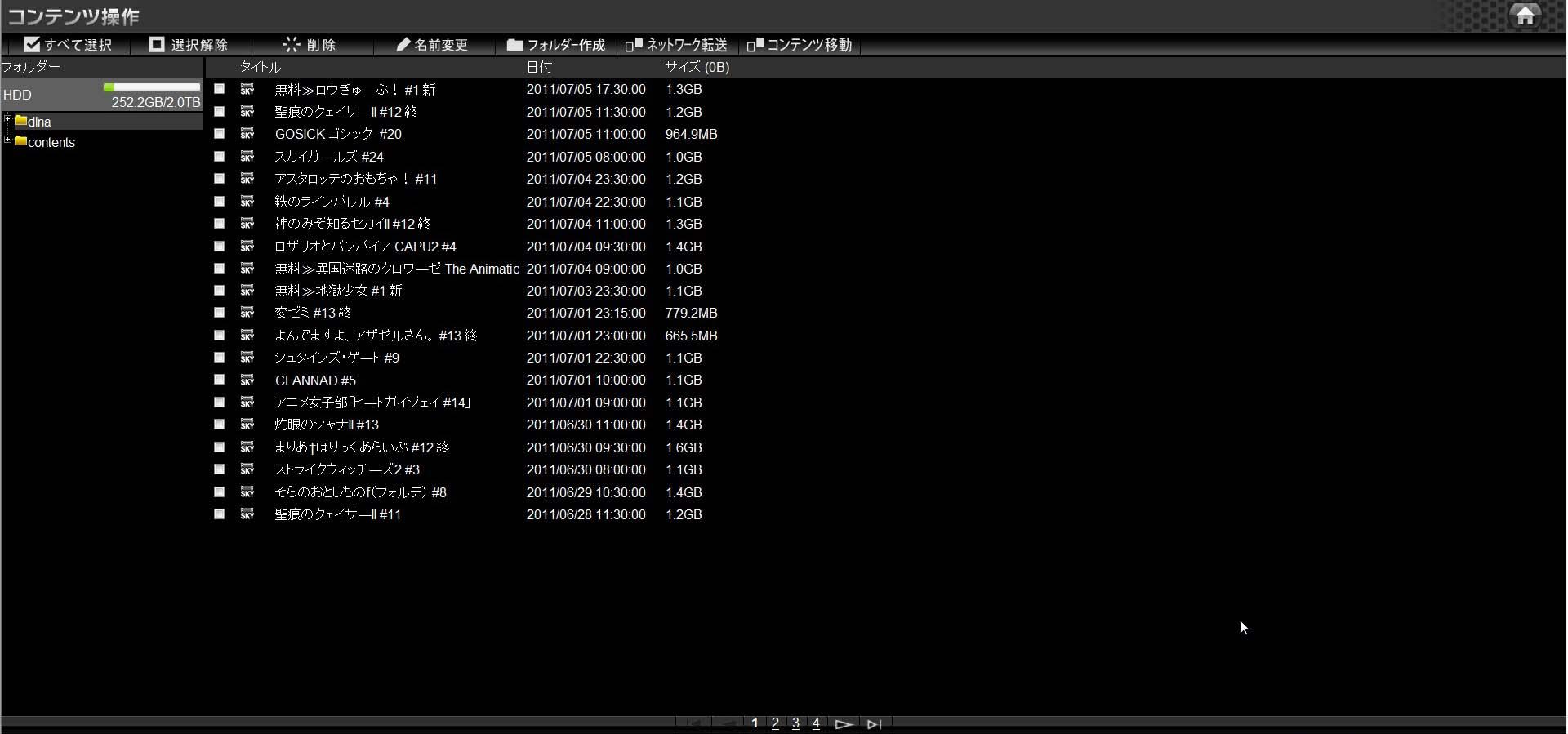Click SKY icon beside まりあ†ほりっく あらいぶ #12
1568x734 pixels.
tap(247, 447)
